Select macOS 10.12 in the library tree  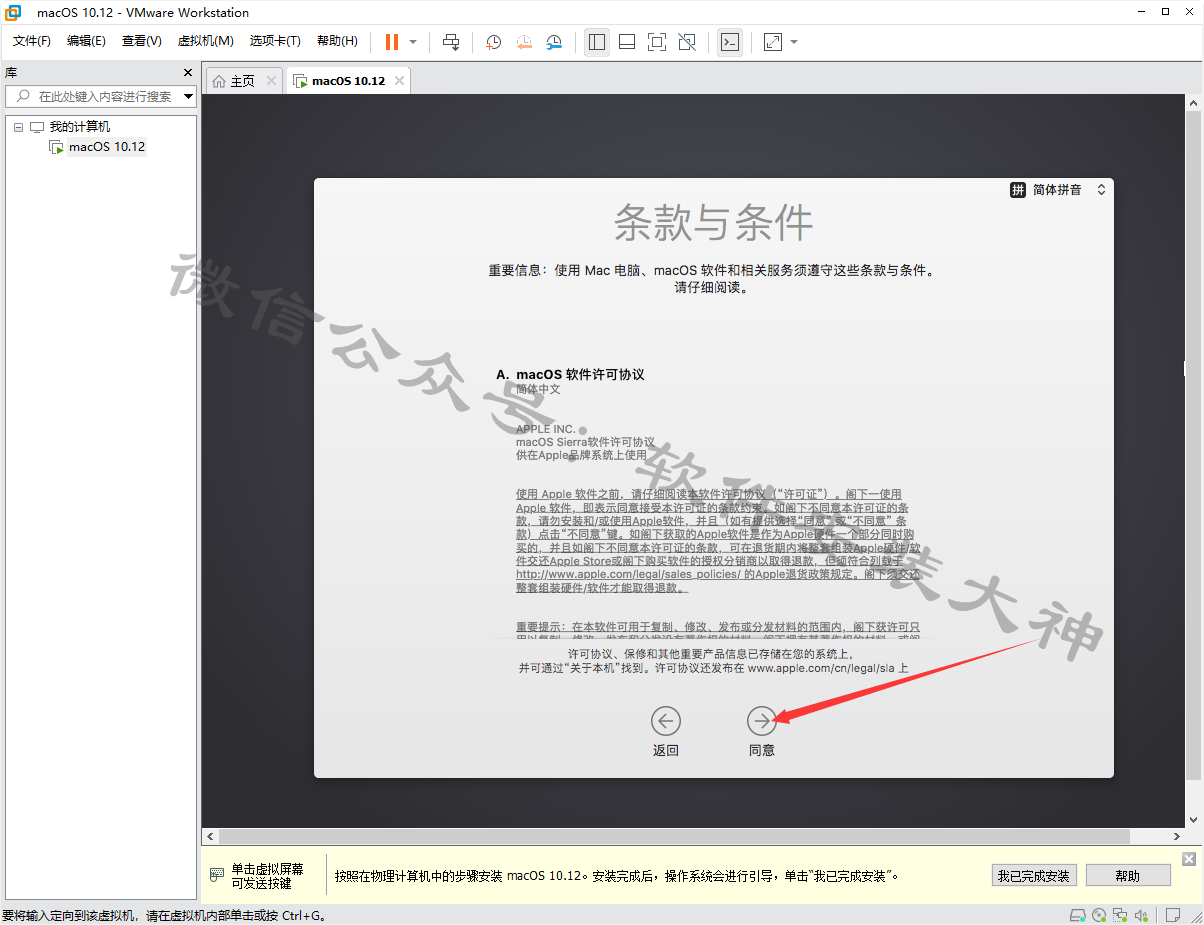tap(106, 147)
